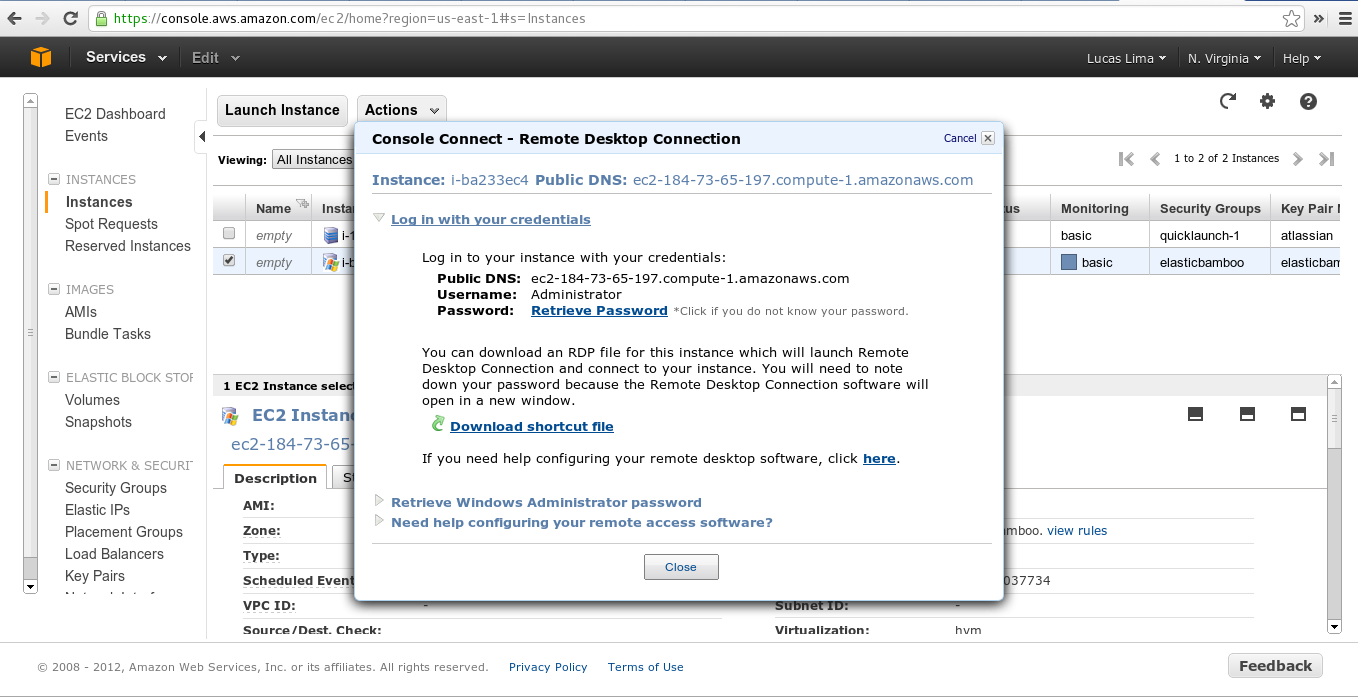Collapse the INSTANCES sidebar section
Screen dimensions: 1358x697
(x=54, y=180)
